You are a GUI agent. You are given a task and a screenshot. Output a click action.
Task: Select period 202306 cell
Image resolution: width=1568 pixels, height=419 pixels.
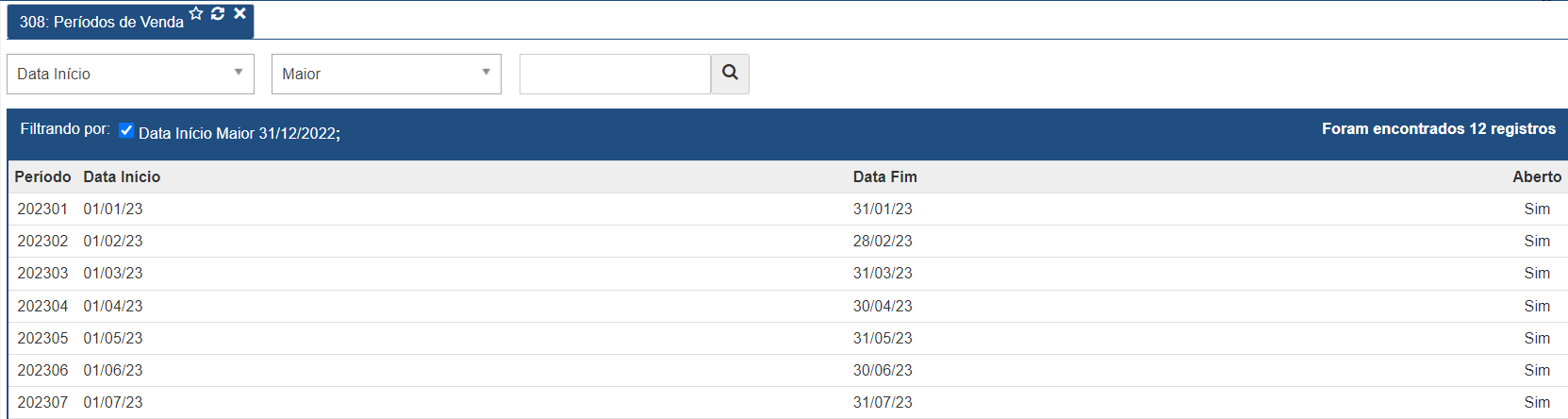click(x=42, y=370)
